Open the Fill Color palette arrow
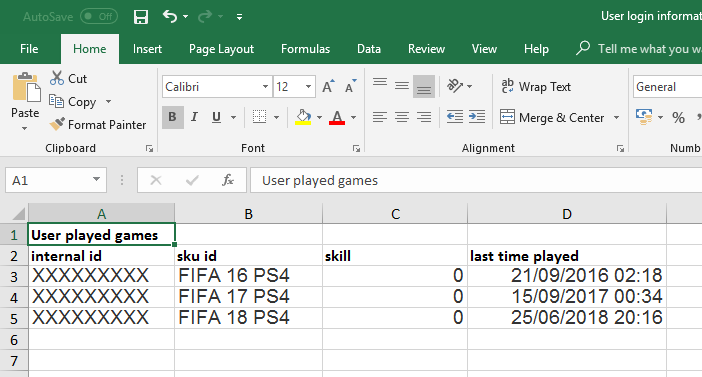The image size is (702, 377). click(319, 117)
